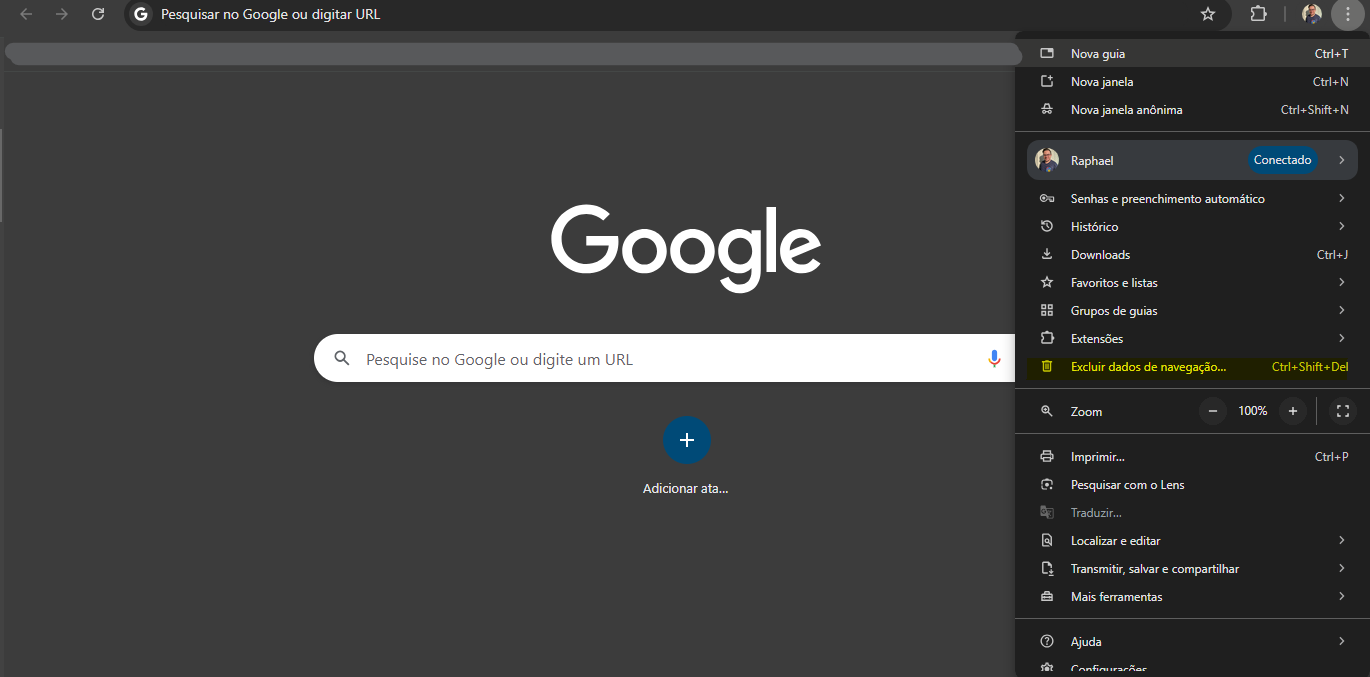The width and height of the screenshot is (1370, 677).
Task: Click the profile avatar in the toolbar
Action: [1312, 14]
